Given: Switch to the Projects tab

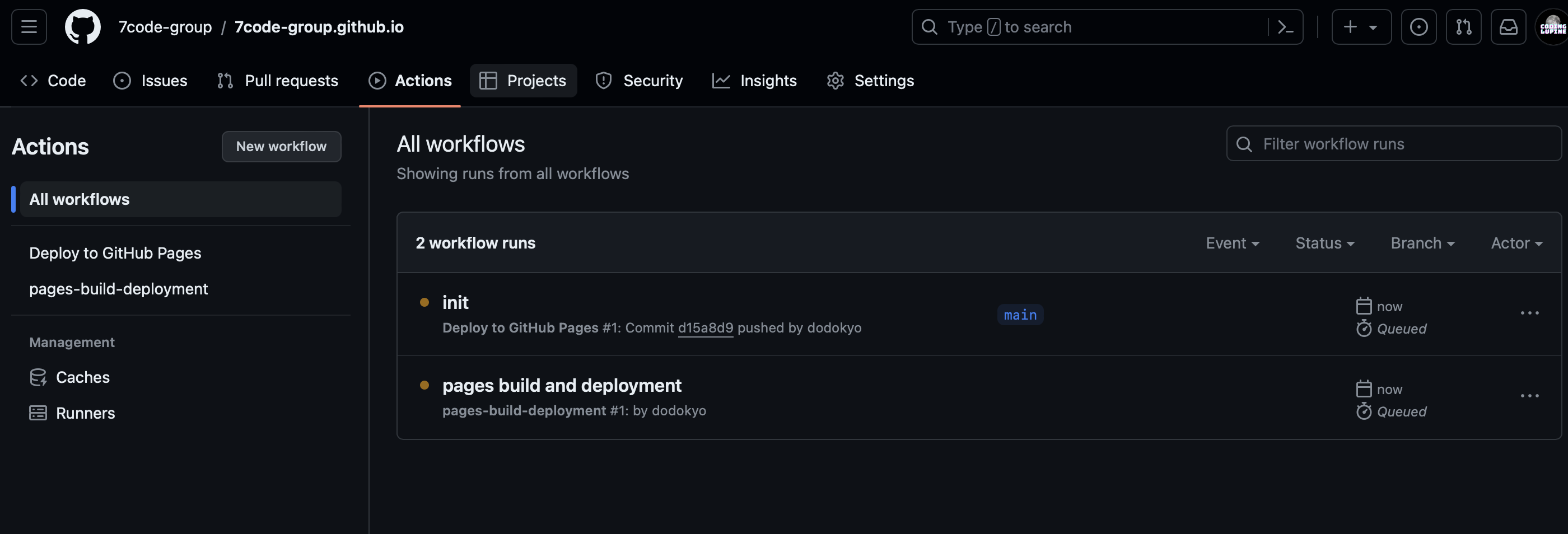Looking at the screenshot, I should [523, 80].
